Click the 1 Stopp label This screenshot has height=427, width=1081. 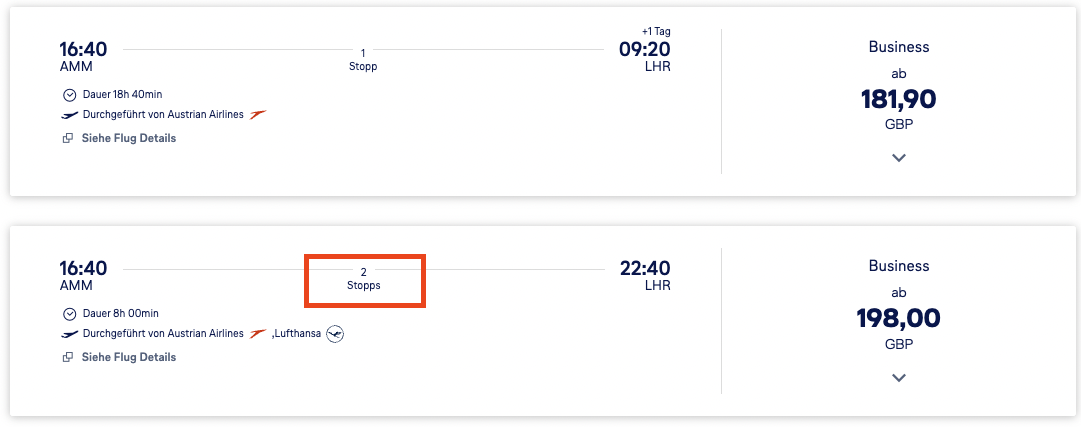click(363, 60)
